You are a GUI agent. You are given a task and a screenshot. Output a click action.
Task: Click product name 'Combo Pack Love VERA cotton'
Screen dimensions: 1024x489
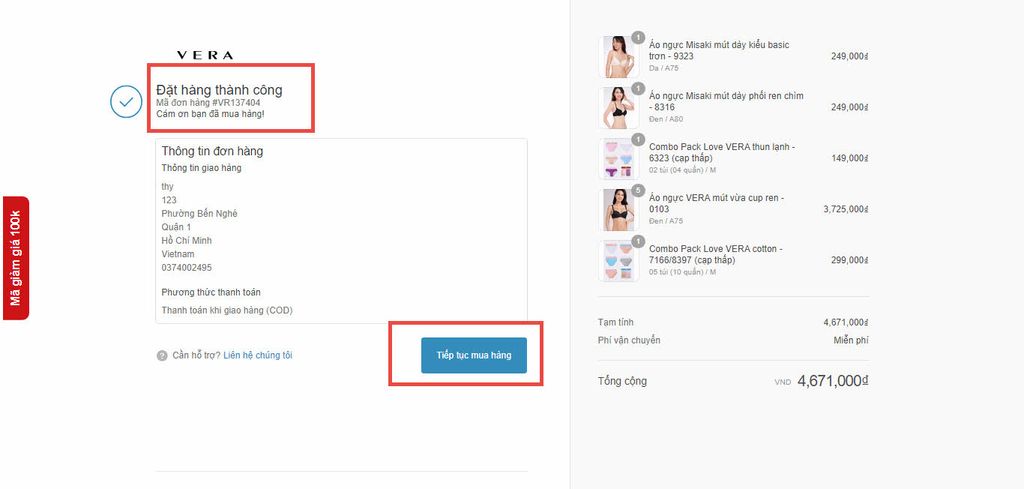pyautogui.click(x=716, y=254)
